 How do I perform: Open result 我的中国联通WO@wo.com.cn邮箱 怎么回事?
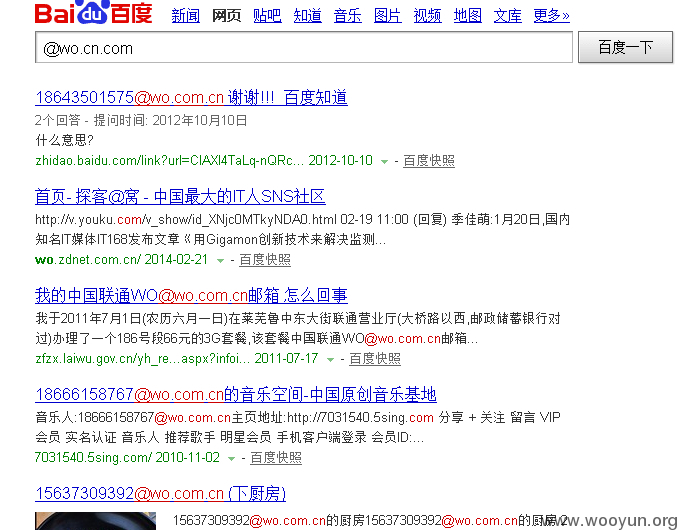[x=191, y=295]
